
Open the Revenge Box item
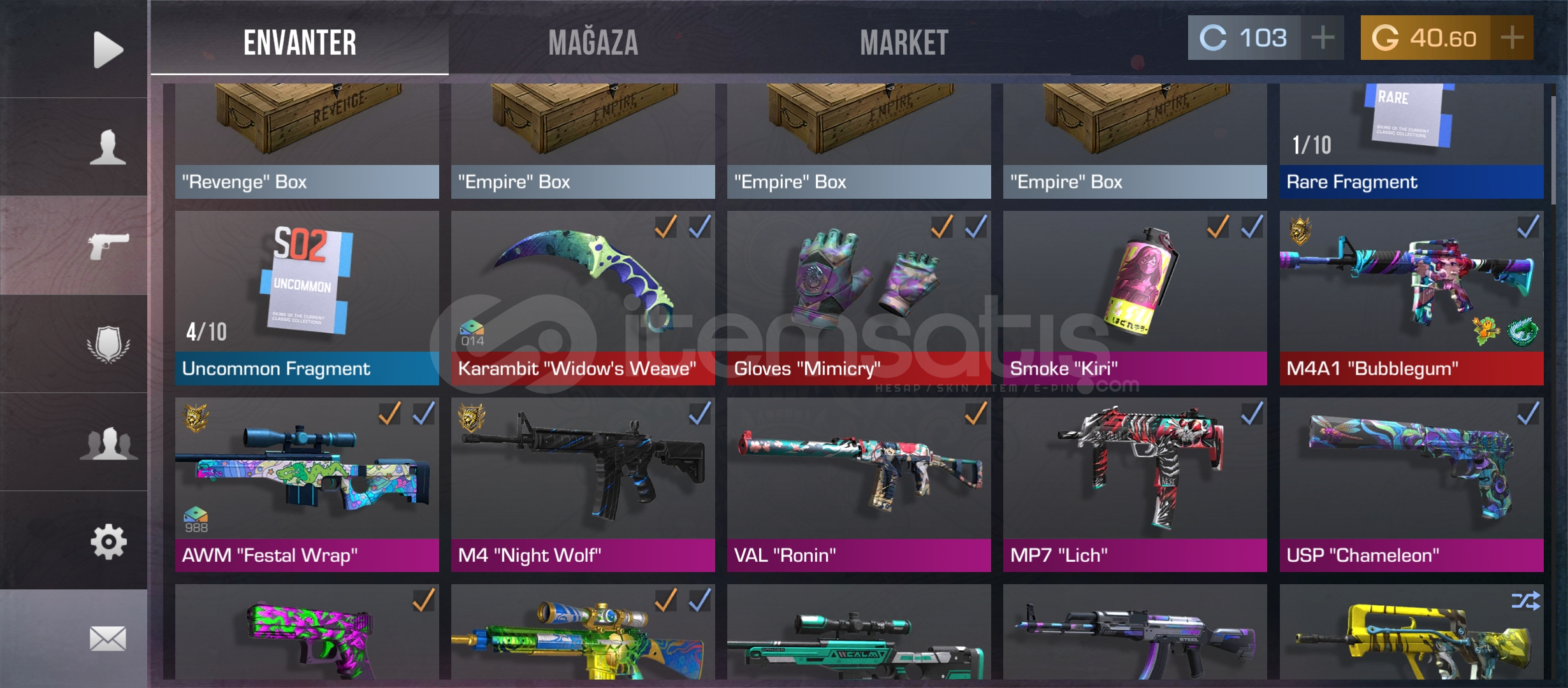[x=307, y=141]
